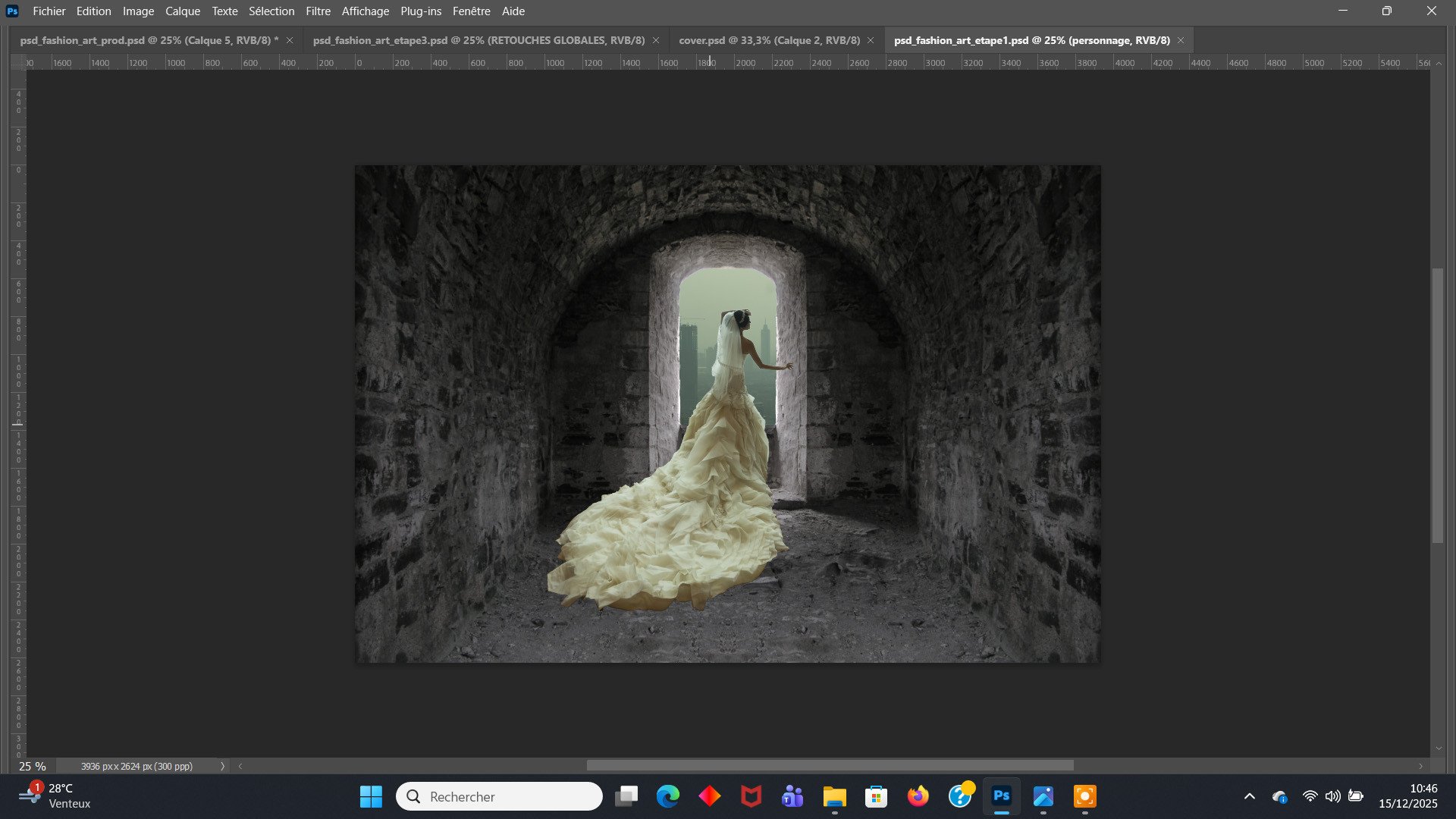1456x819 pixels.
Task: Click the Task View taskbar icon
Action: [x=626, y=796]
